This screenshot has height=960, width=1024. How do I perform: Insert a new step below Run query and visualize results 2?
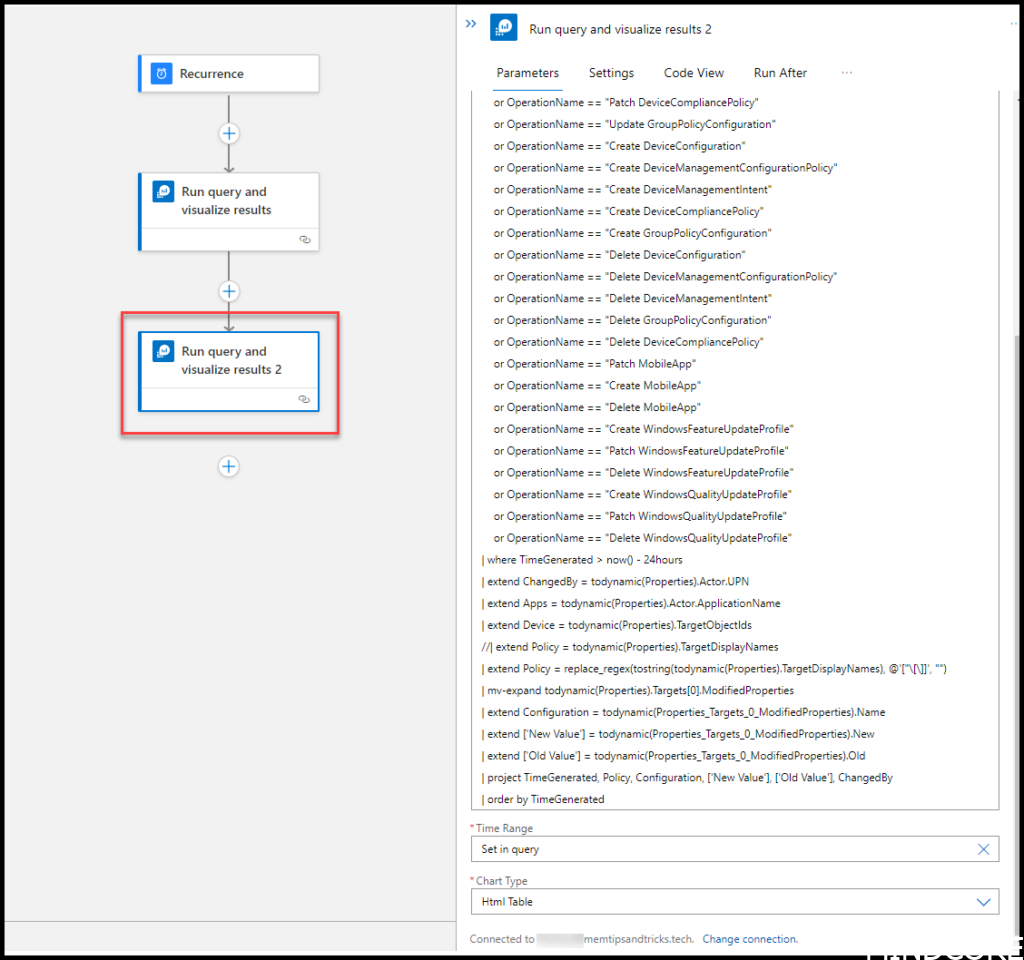coord(228,466)
